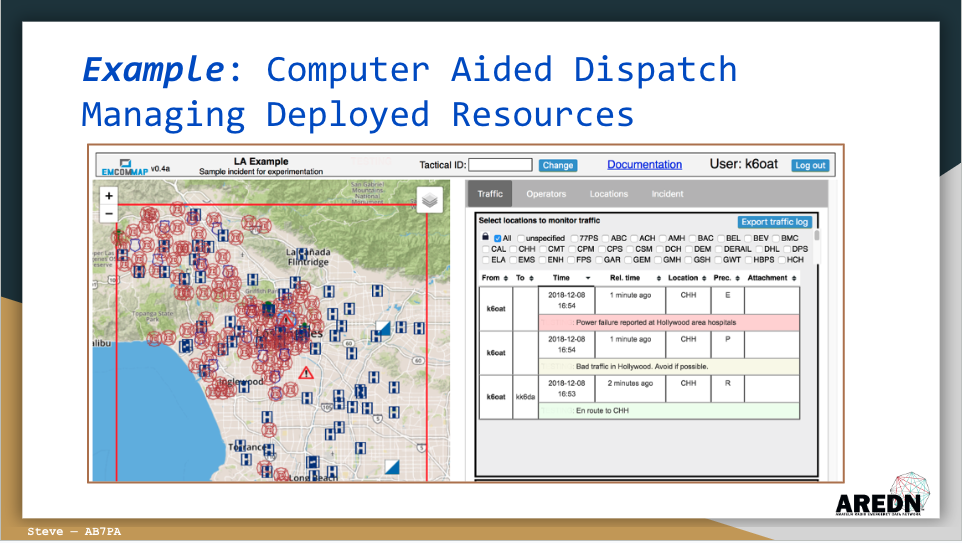Switch to the Operators tab
Viewport: 962px width, 543px height.
pyautogui.click(x=546, y=194)
